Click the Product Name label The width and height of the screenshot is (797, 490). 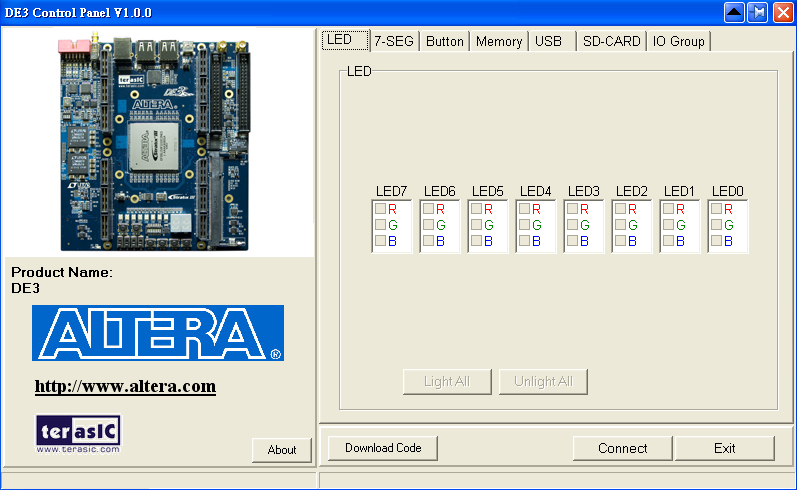click(x=62, y=272)
